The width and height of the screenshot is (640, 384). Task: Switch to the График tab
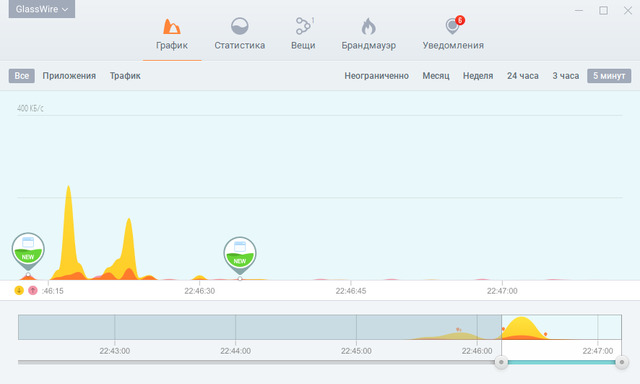172,39
